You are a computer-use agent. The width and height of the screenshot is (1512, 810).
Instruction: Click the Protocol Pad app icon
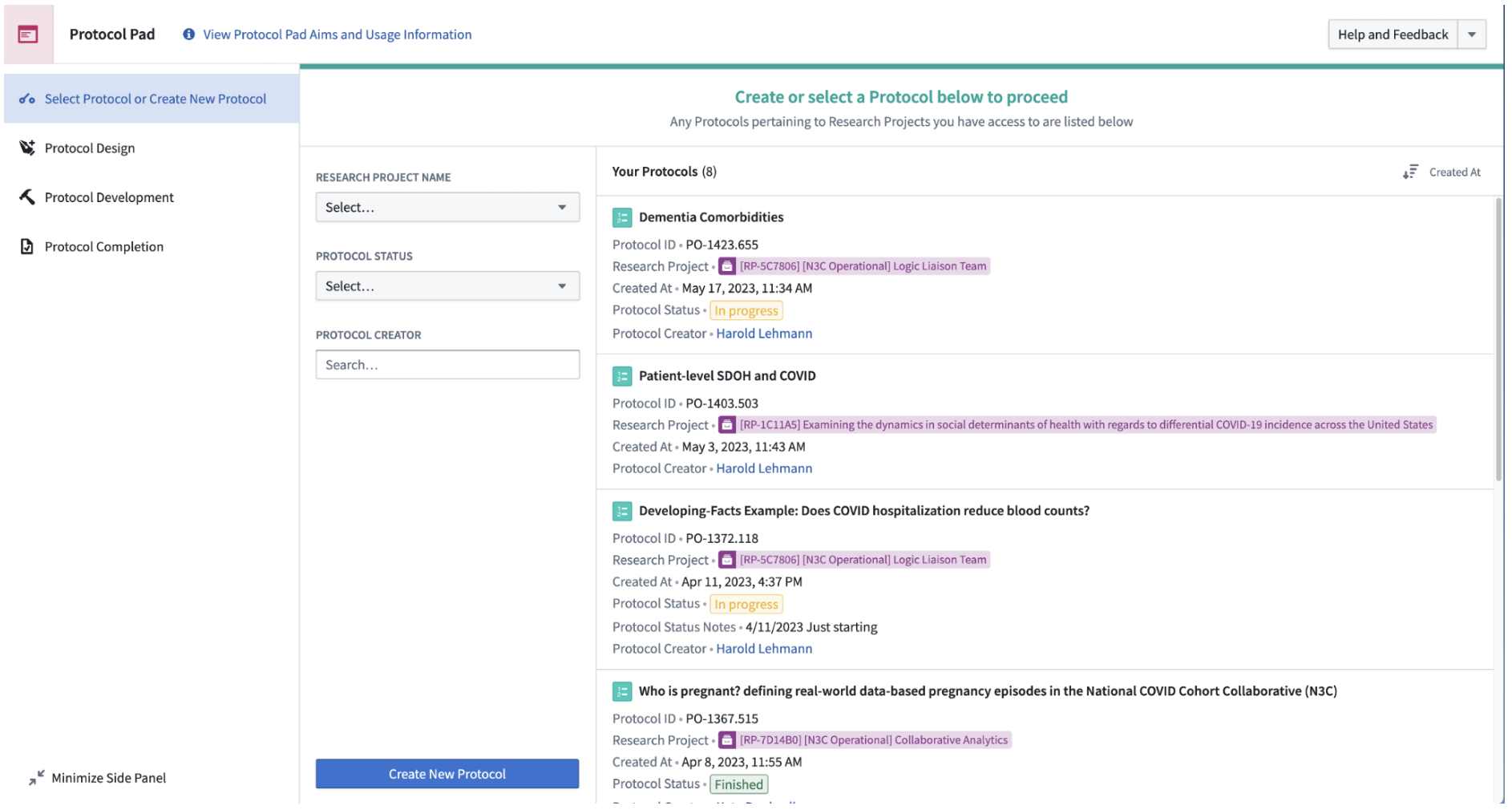pyautogui.click(x=28, y=34)
